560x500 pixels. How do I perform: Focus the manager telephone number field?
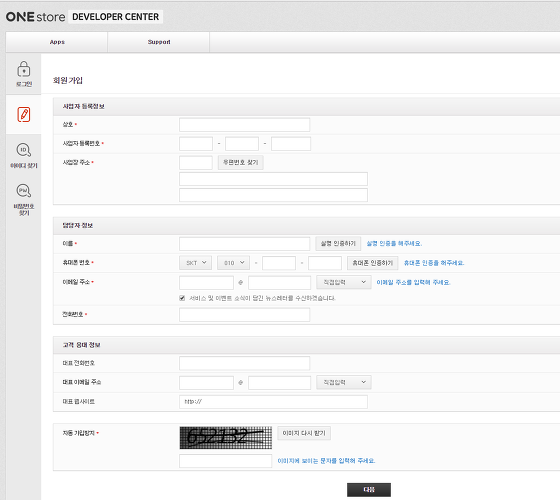[245, 315]
